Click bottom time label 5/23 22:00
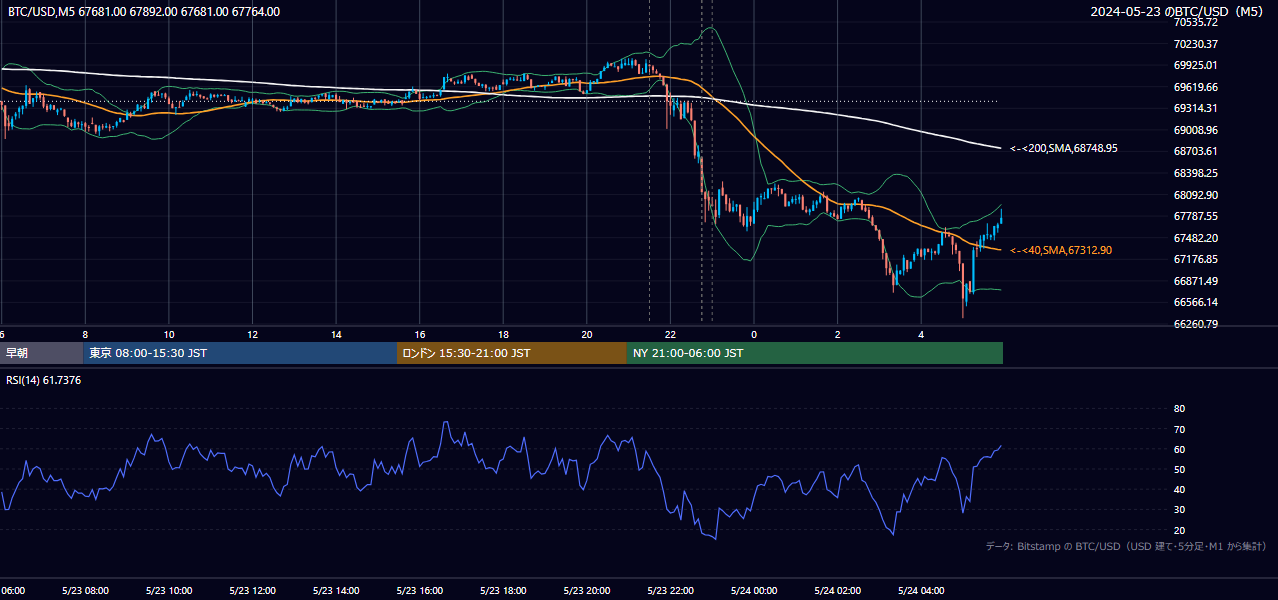 tap(670, 591)
